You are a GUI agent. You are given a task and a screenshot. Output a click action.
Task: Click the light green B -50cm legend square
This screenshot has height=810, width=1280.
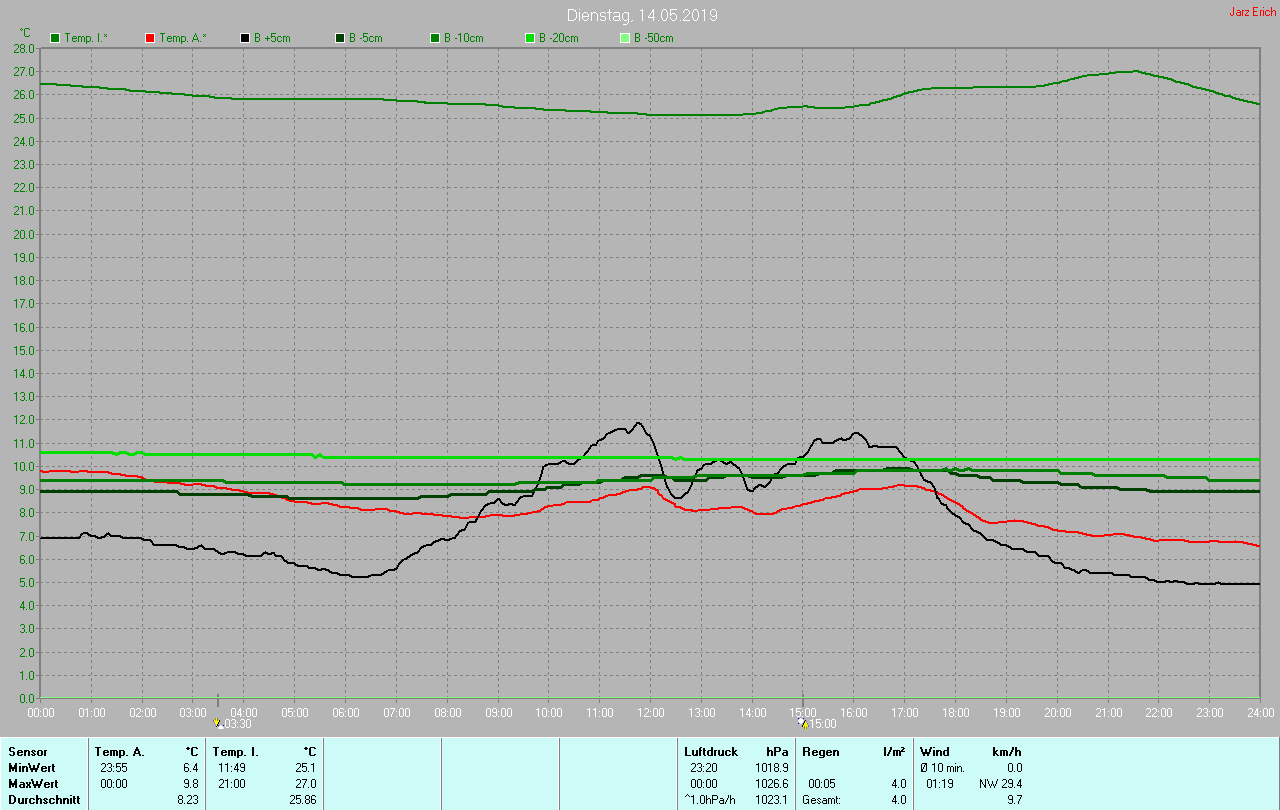pos(625,38)
